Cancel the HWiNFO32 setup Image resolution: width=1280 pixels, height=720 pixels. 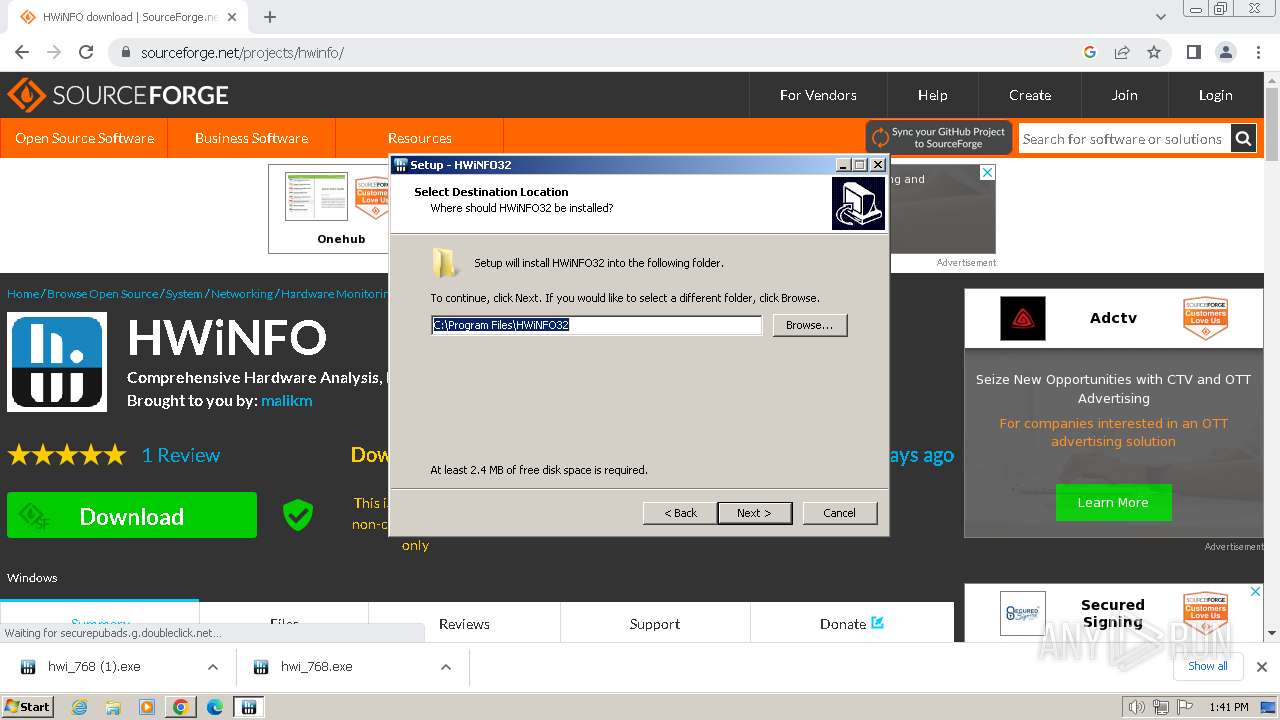(839, 513)
